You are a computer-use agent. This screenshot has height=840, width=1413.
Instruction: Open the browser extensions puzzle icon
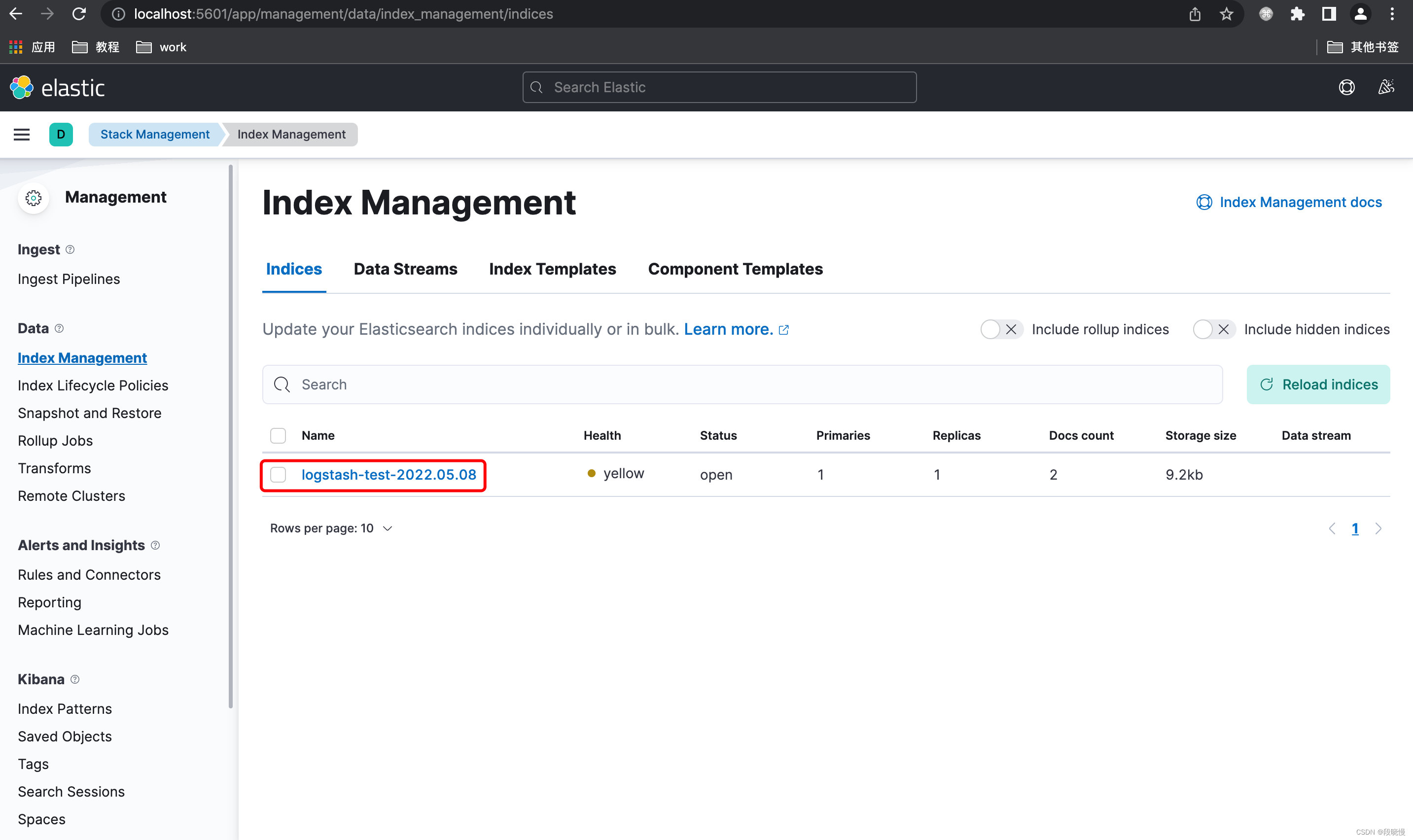pyautogui.click(x=1297, y=14)
